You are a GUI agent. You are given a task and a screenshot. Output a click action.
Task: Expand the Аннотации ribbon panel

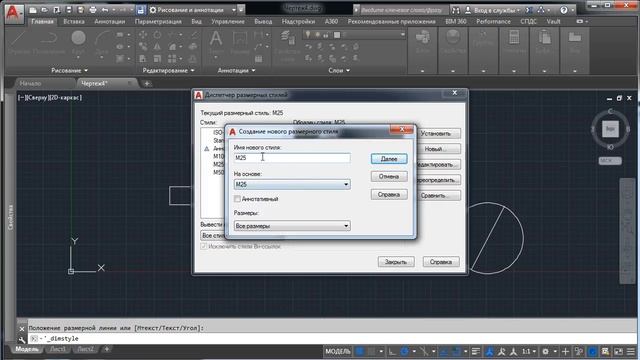(x=236, y=71)
